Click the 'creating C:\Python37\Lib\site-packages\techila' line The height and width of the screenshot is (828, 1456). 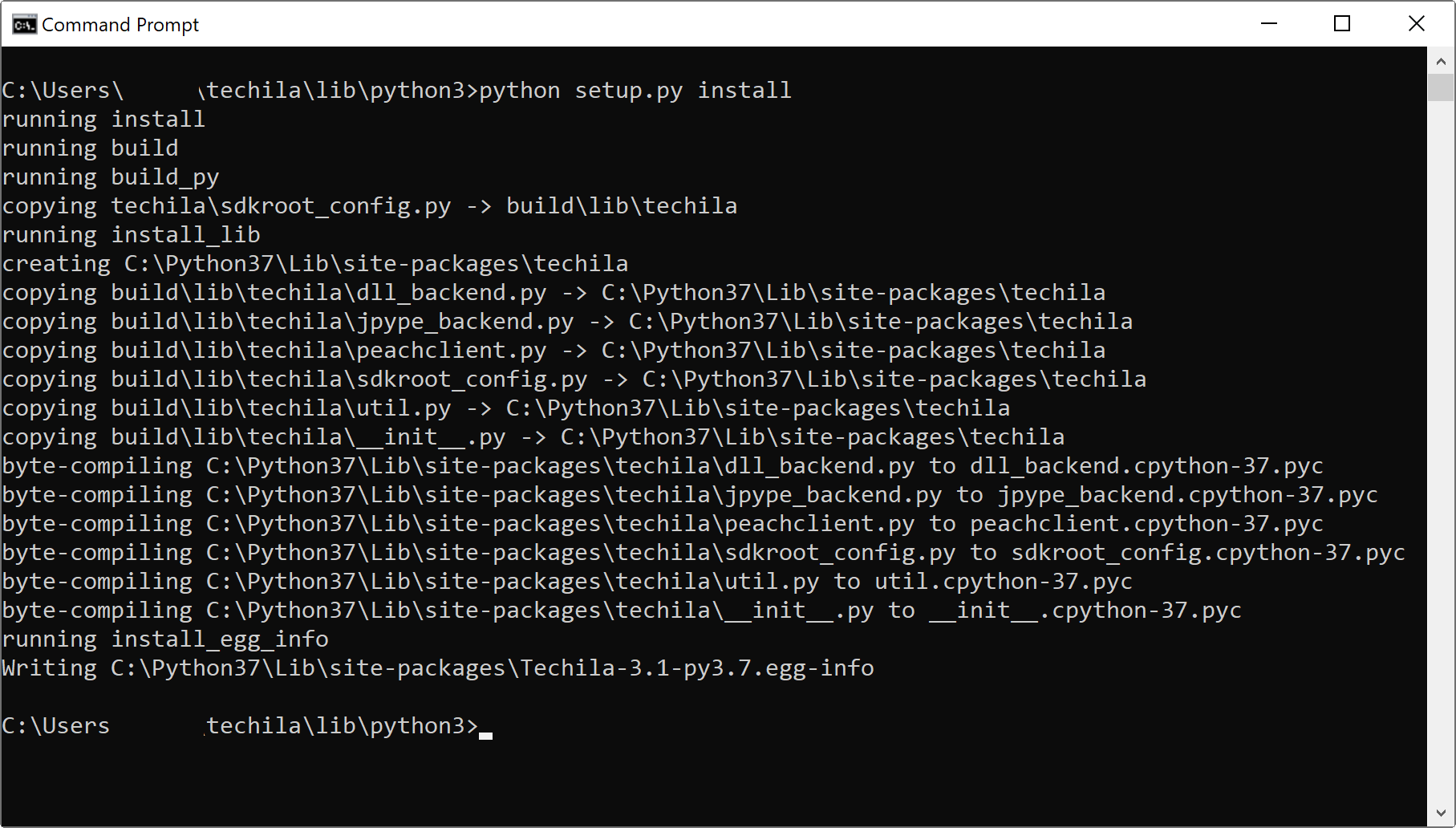pos(315,264)
